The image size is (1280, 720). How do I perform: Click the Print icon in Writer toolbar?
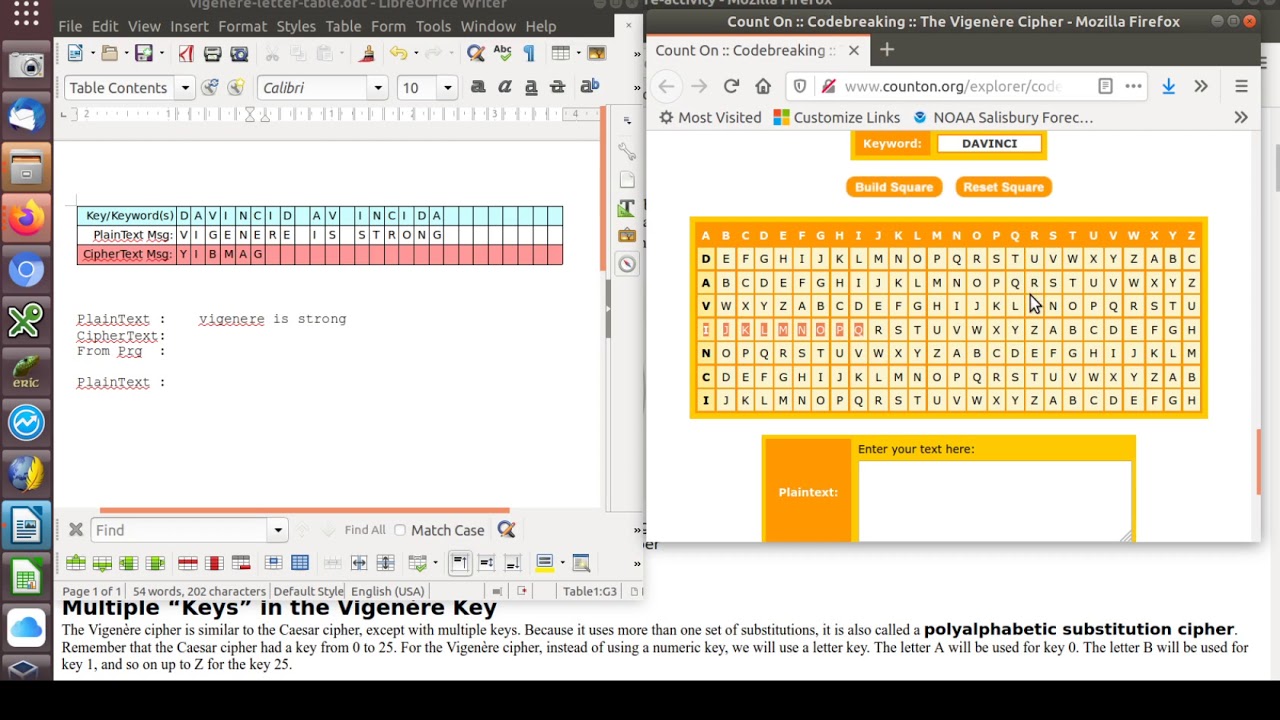pos(212,53)
